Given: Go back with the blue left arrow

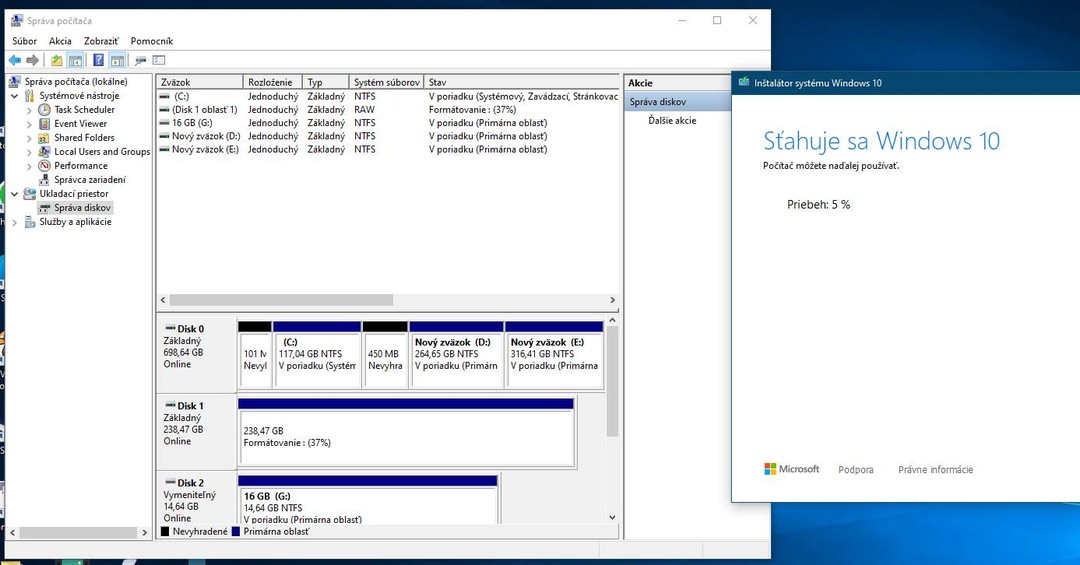Looking at the screenshot, I should pos(15,61).
